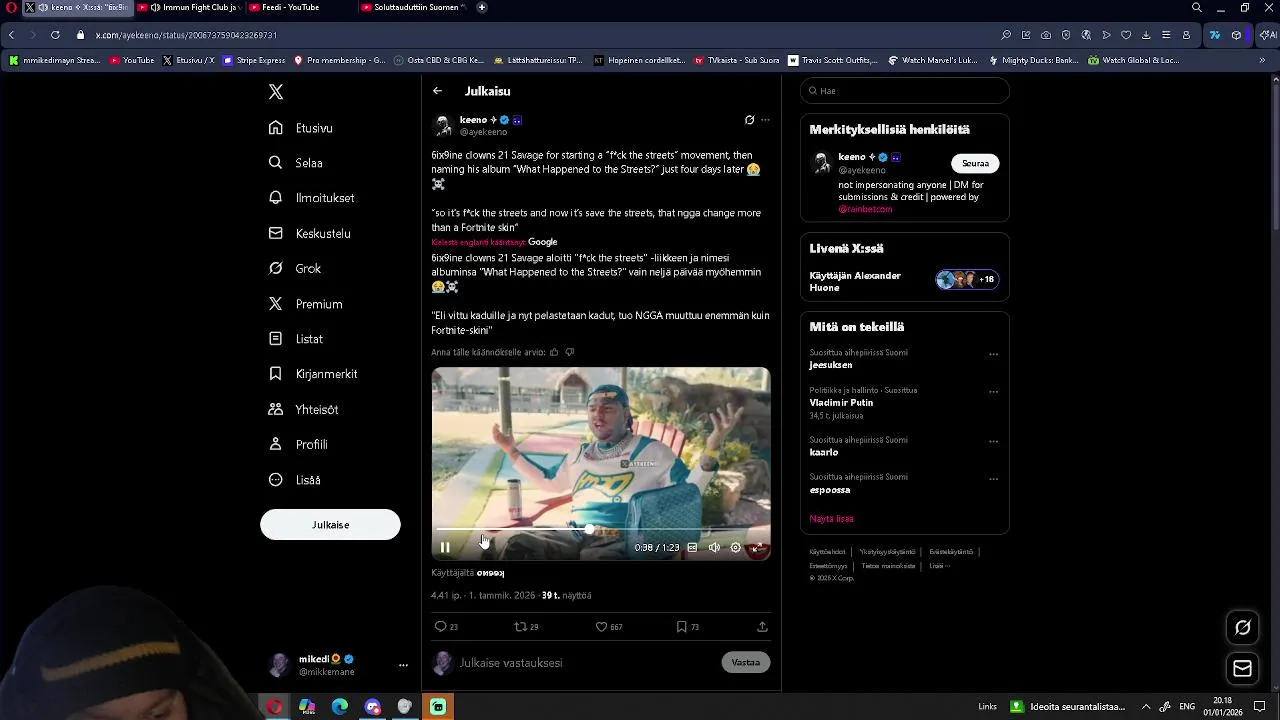Bookmark the post
This screenshot has width=1280, height=720.
coord(681,627)
